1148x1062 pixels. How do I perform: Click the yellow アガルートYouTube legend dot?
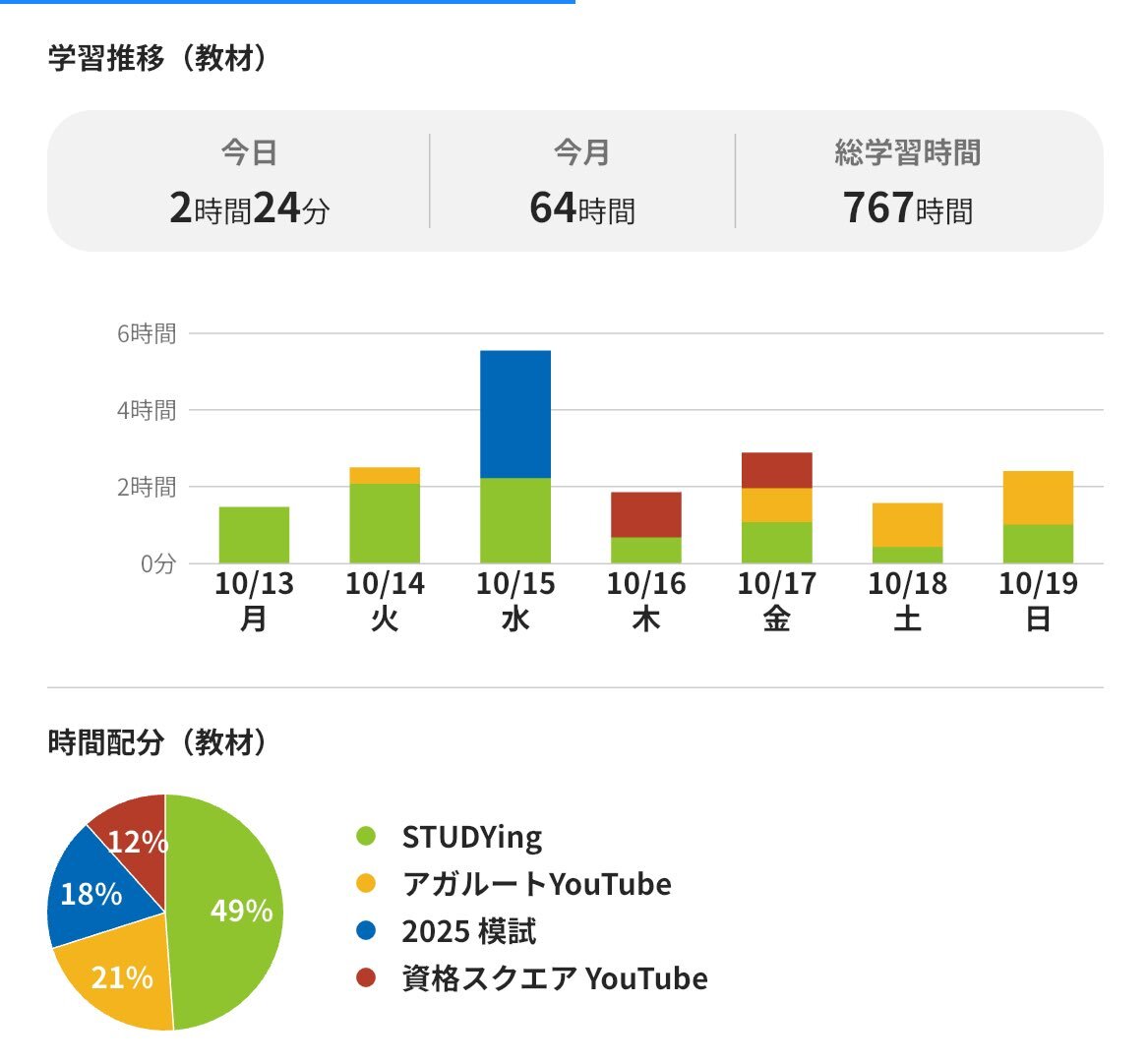click(x=365, y=883)
